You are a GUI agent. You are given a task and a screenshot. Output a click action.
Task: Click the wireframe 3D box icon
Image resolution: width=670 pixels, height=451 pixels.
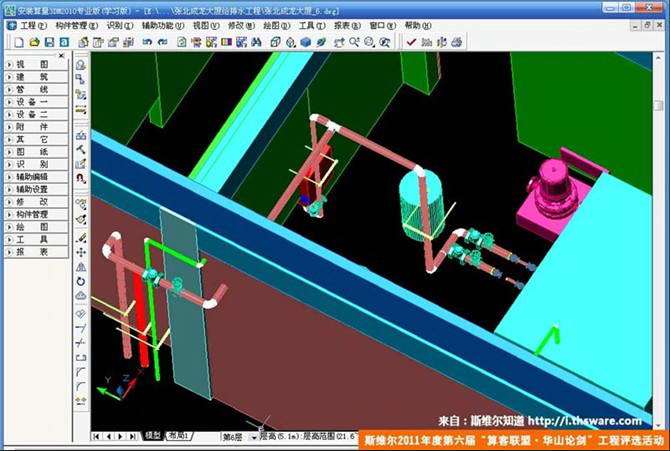click(276, 42)
